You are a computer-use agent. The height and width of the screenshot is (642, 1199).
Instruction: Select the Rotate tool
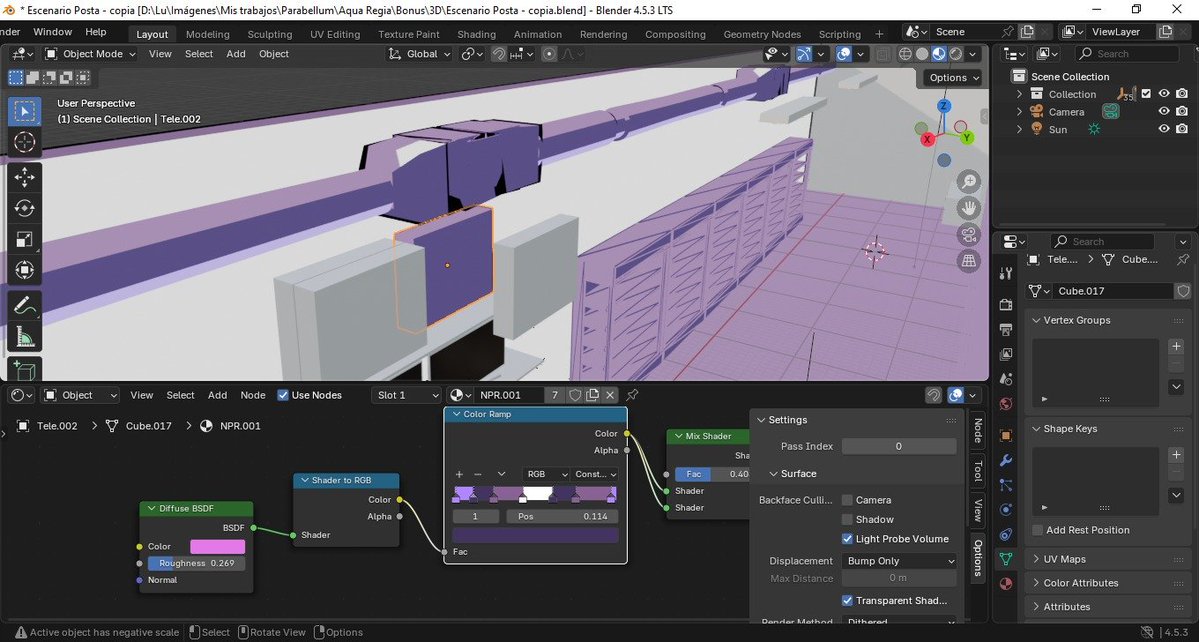tap(24, 208)
